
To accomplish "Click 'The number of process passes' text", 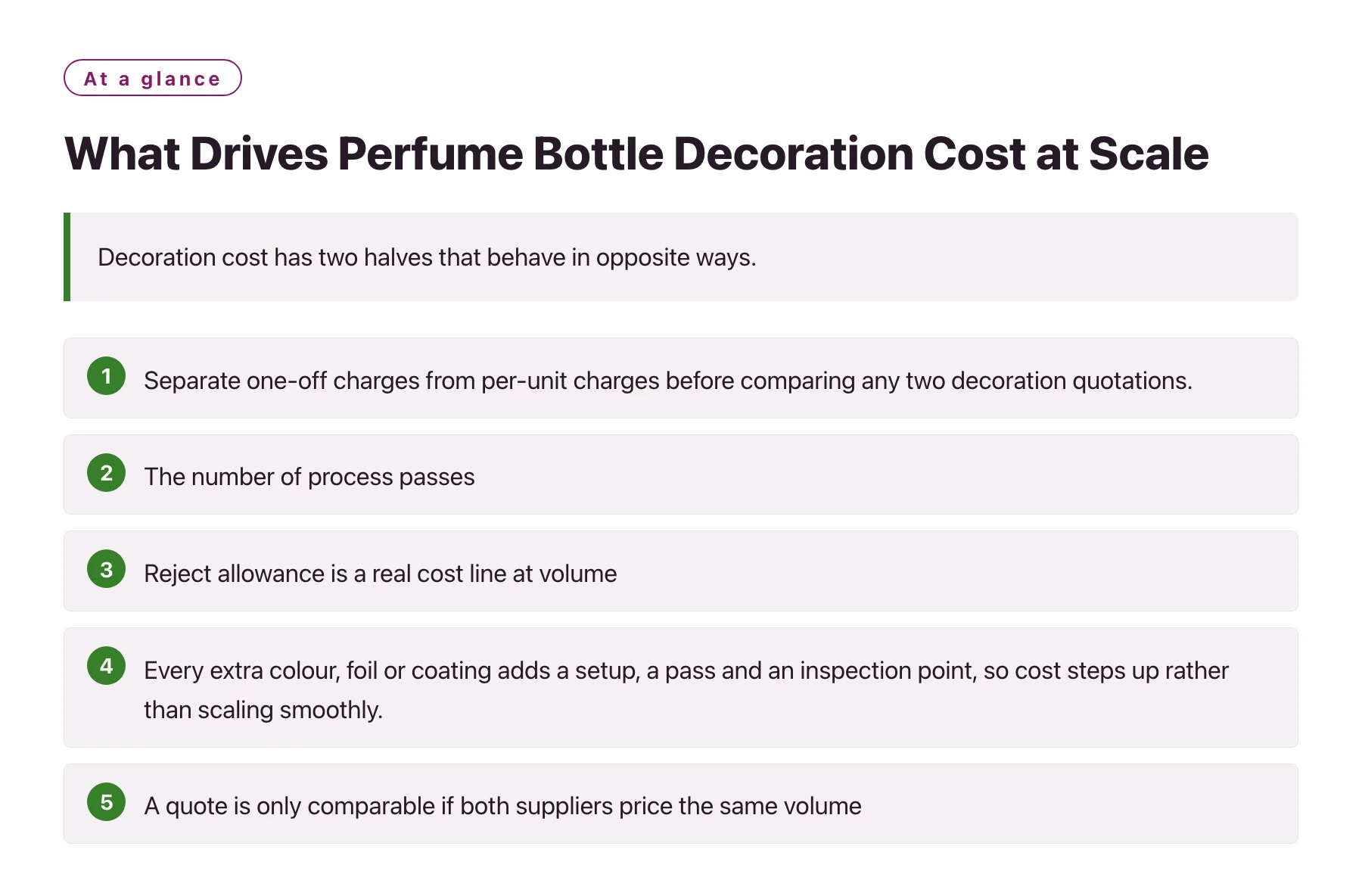I will pyautogui.click(x=309, y=477).
